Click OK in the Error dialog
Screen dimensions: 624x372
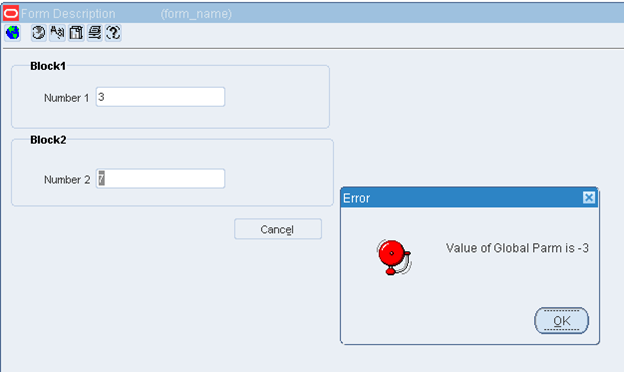pos(562,321)
